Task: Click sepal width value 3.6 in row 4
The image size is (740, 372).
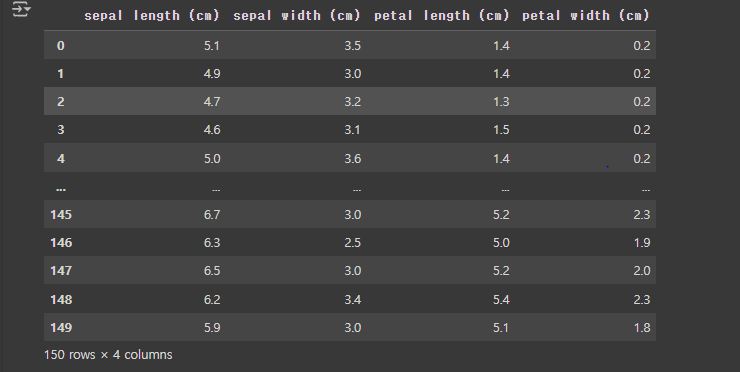Action: [x=353, y=159]
